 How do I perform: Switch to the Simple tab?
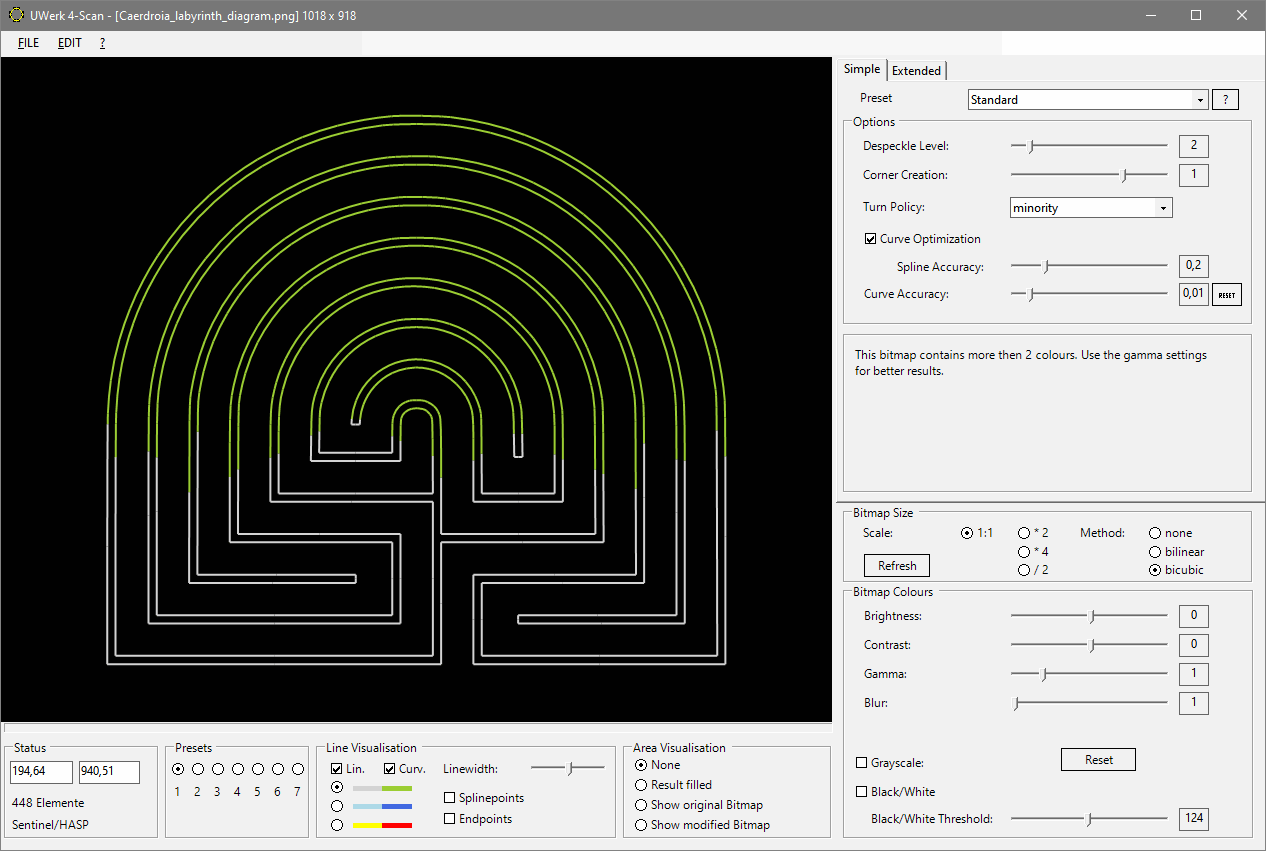[862, 69]
